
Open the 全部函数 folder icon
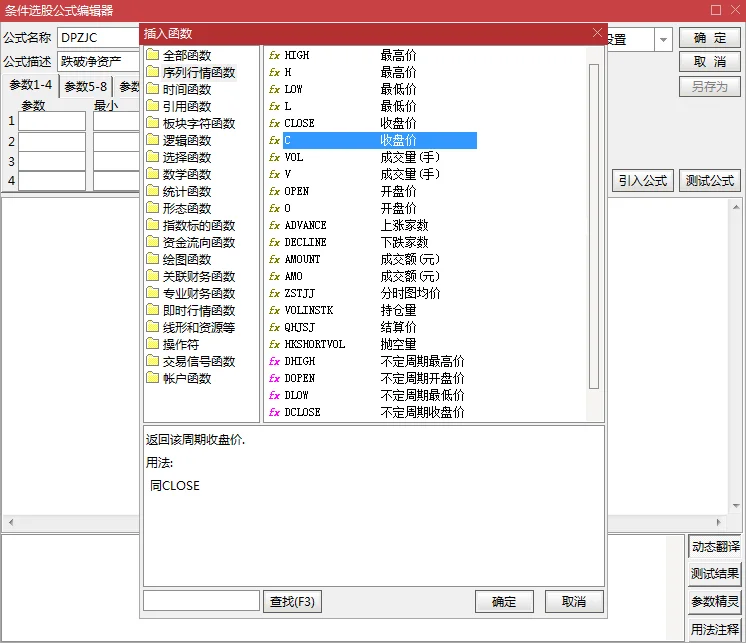tap(152, 55)
